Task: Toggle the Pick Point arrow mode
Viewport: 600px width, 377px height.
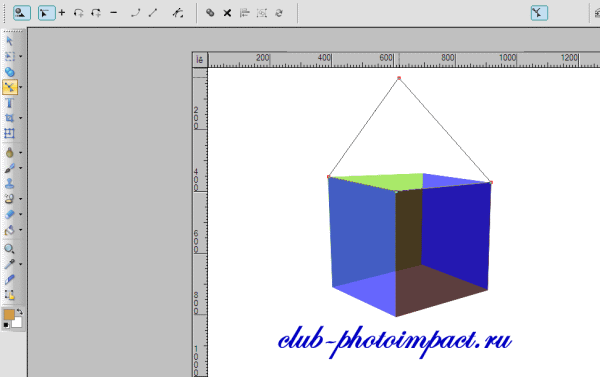Action: [x=47, y=13]
